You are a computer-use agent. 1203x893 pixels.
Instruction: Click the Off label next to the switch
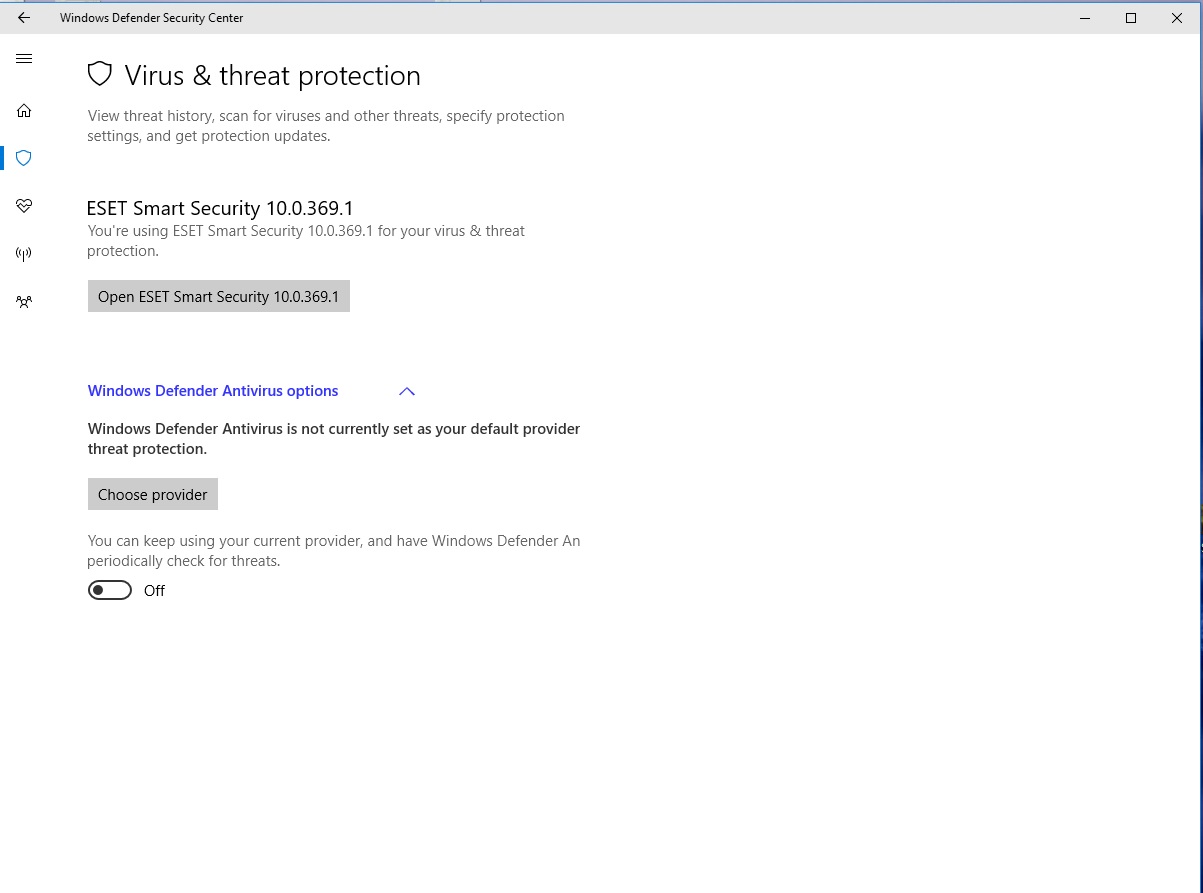[154, 591]
